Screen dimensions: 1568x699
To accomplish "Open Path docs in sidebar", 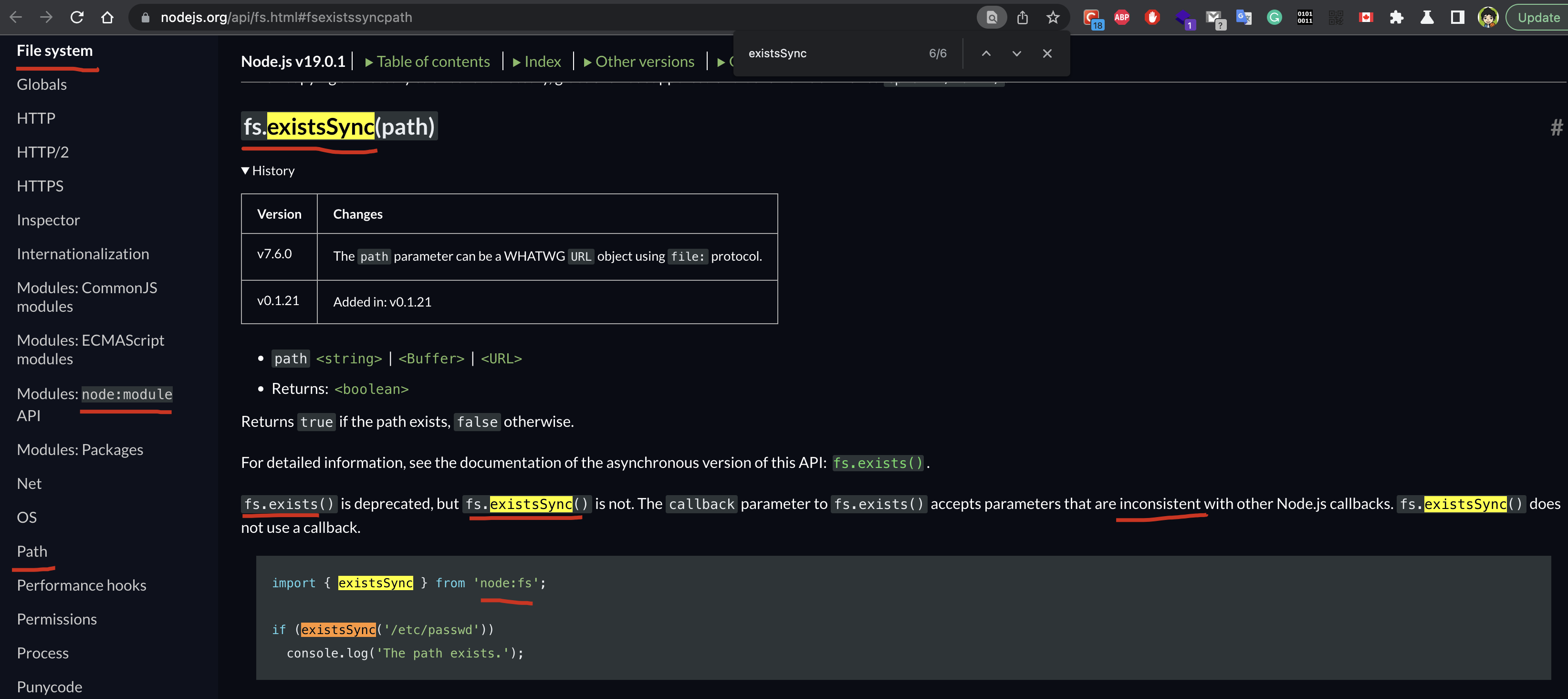I will 32,551.
